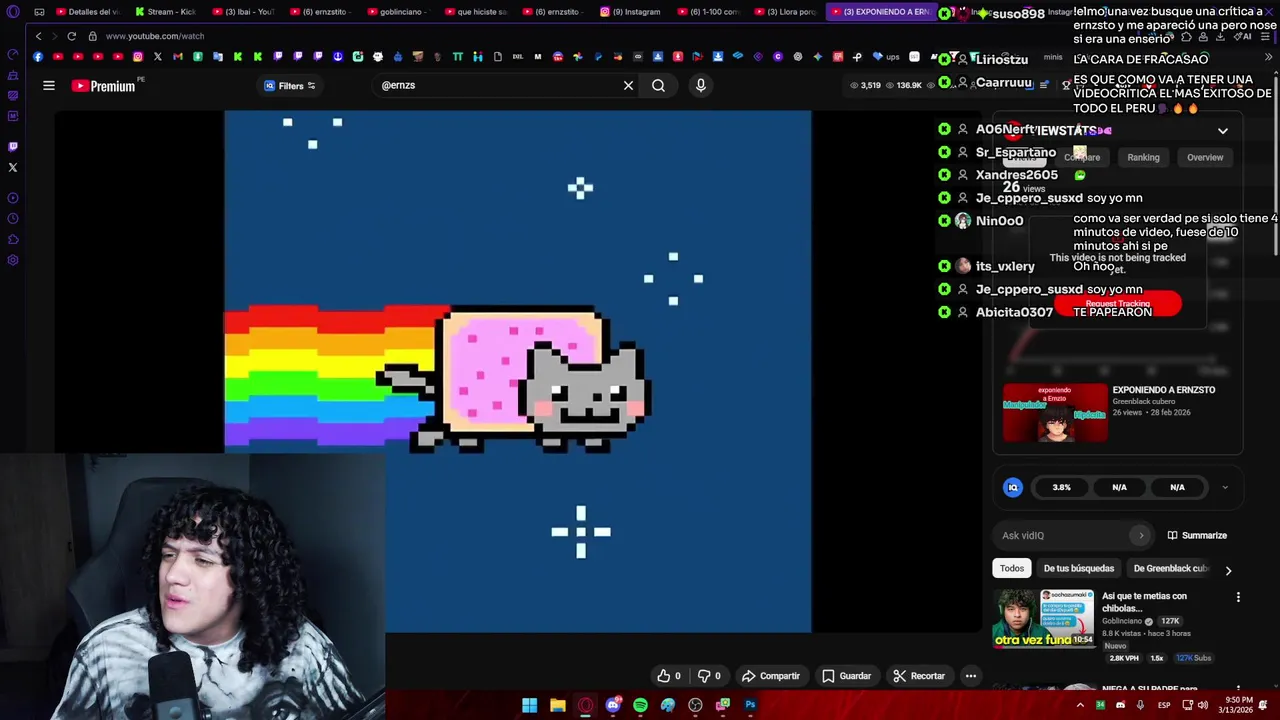Screen dimensions: 1280x720
Task: Save the video with Guardar
Action: 846,676
